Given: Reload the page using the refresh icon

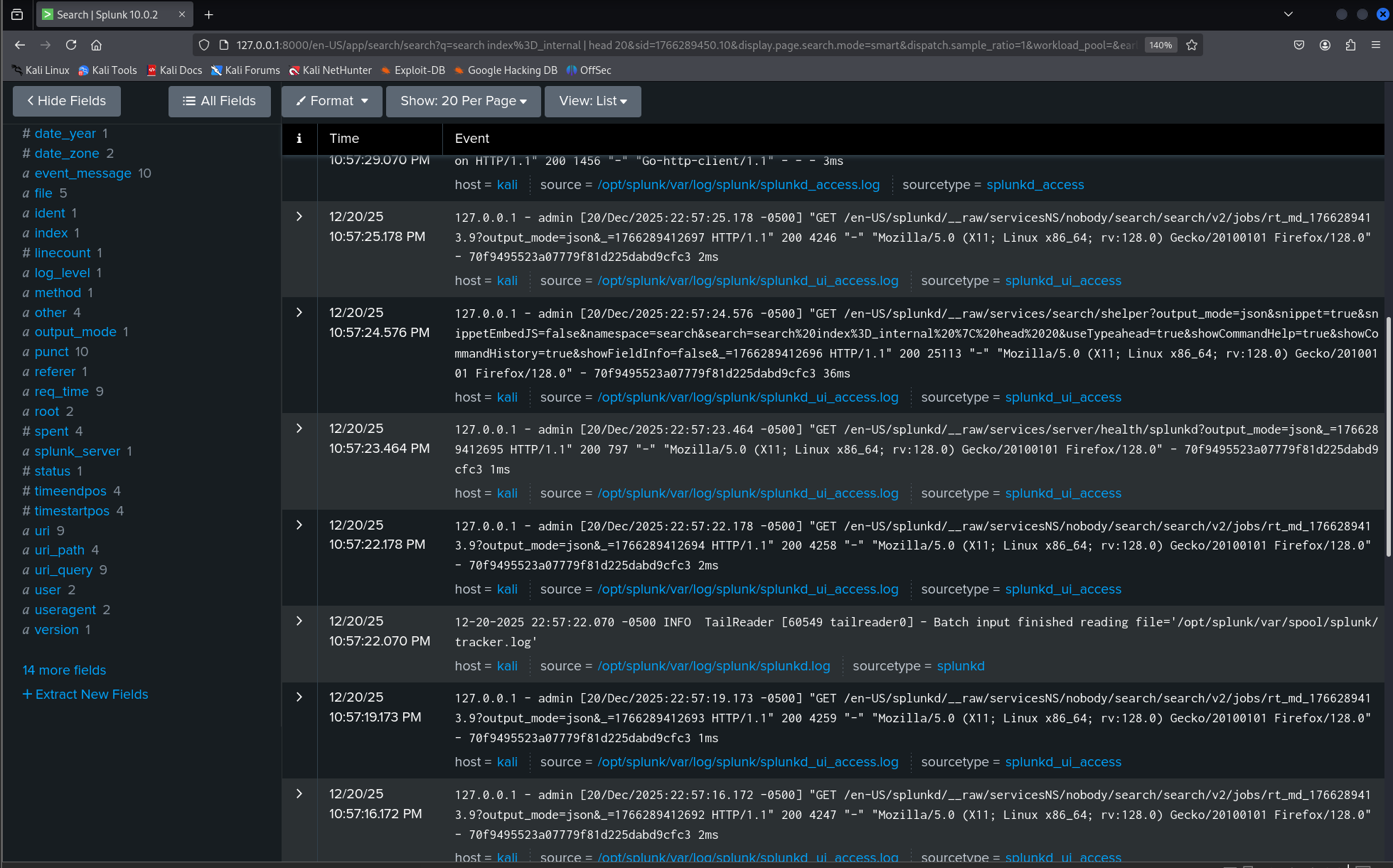Looking at the screenshot, I should 71,45.
